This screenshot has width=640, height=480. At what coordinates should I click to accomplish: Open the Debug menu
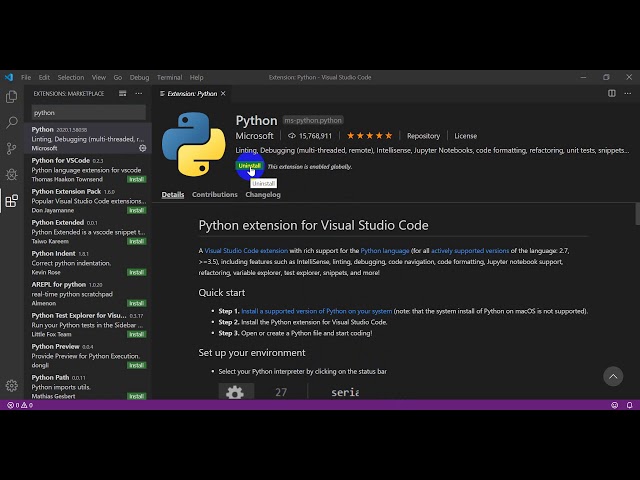click(x=139, y=77)
